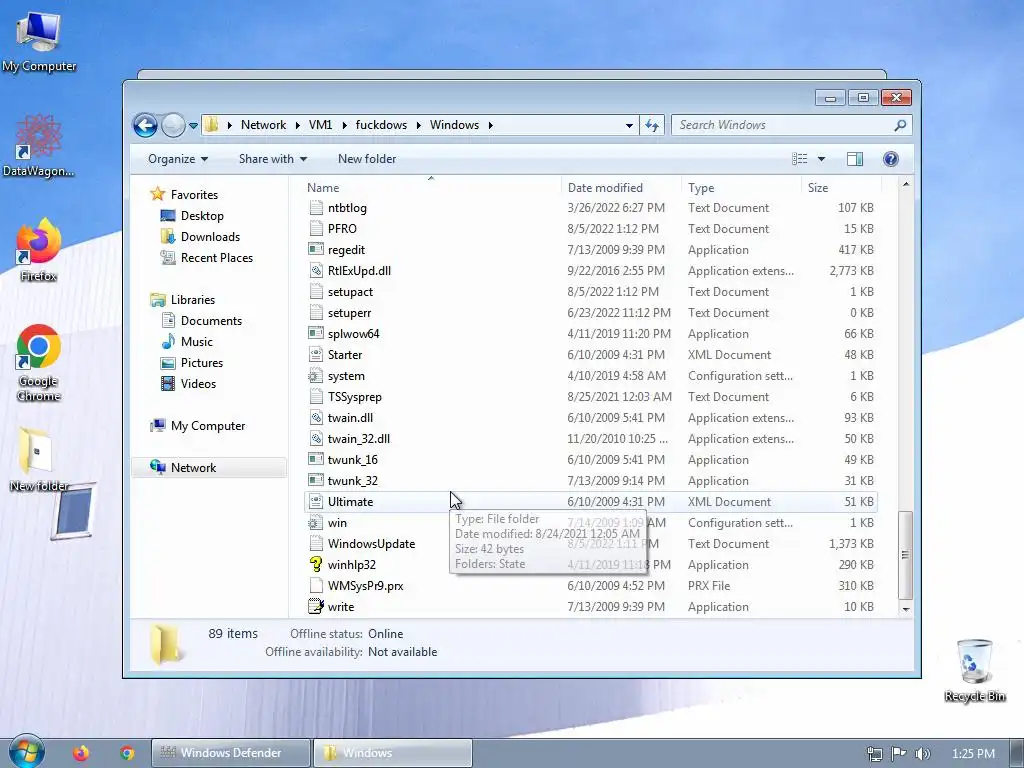Select the file named PFRO
The height and width of the screenshot is (768, 1024).
(342, 229)
